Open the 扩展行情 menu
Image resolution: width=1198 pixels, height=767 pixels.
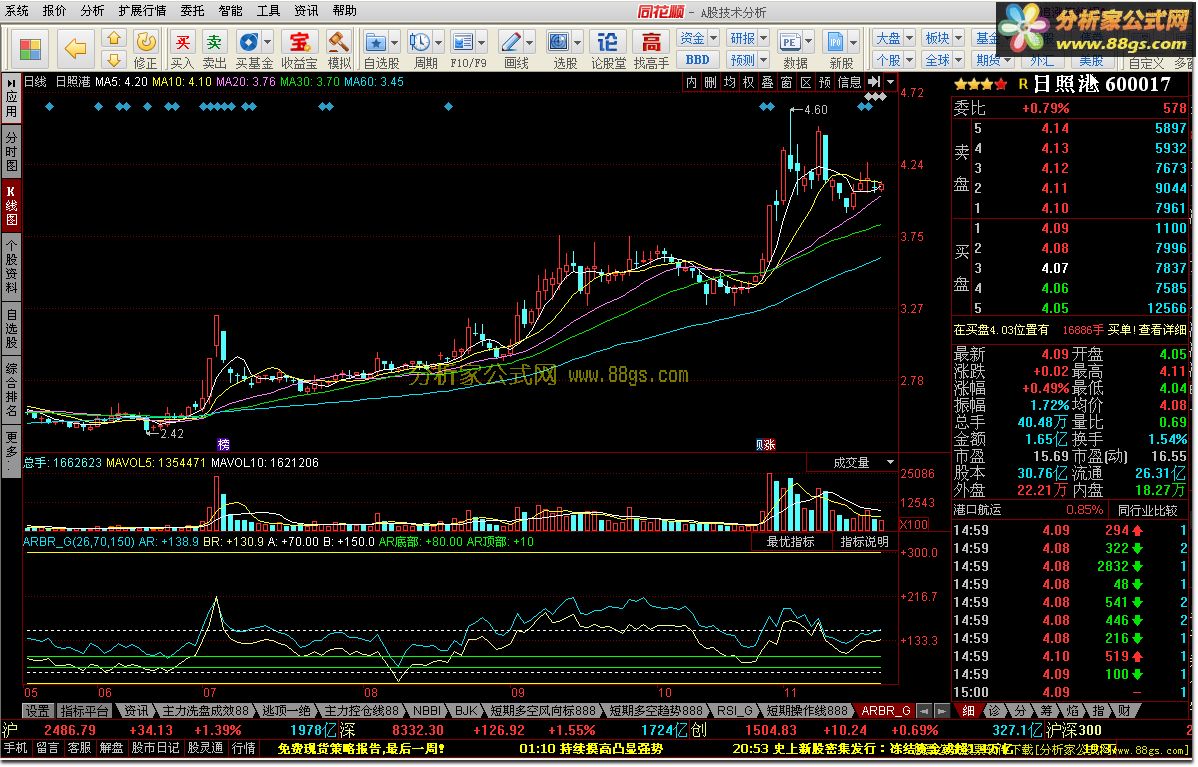tap(142, 11)
